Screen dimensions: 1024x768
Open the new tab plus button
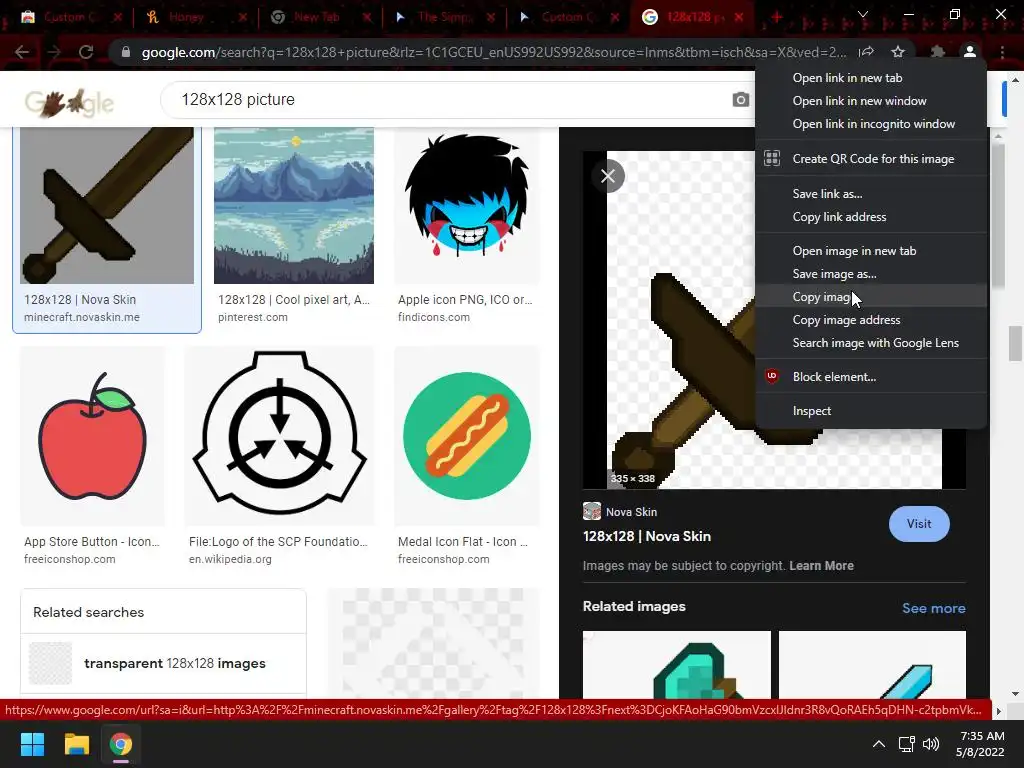(776, 17)
